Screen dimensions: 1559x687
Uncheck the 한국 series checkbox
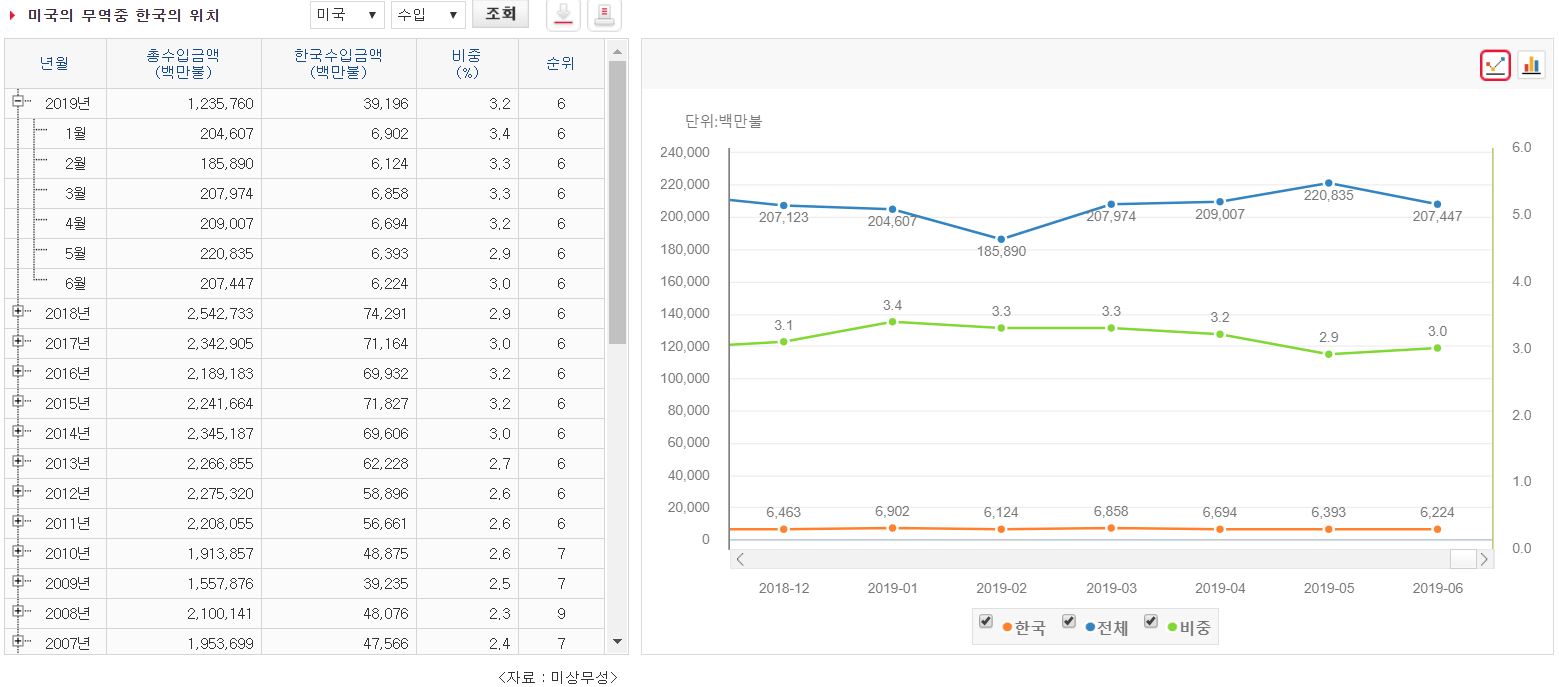tap(986, 622)
